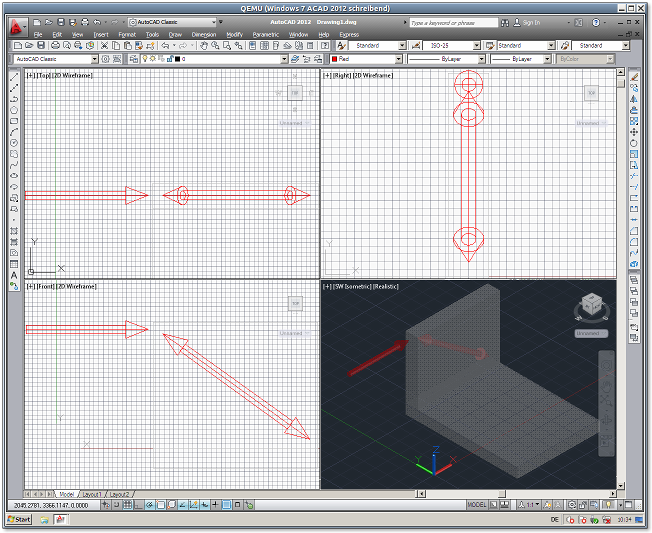Select the Circle drawing tool

pyautogui.click(x=14, y=143)
